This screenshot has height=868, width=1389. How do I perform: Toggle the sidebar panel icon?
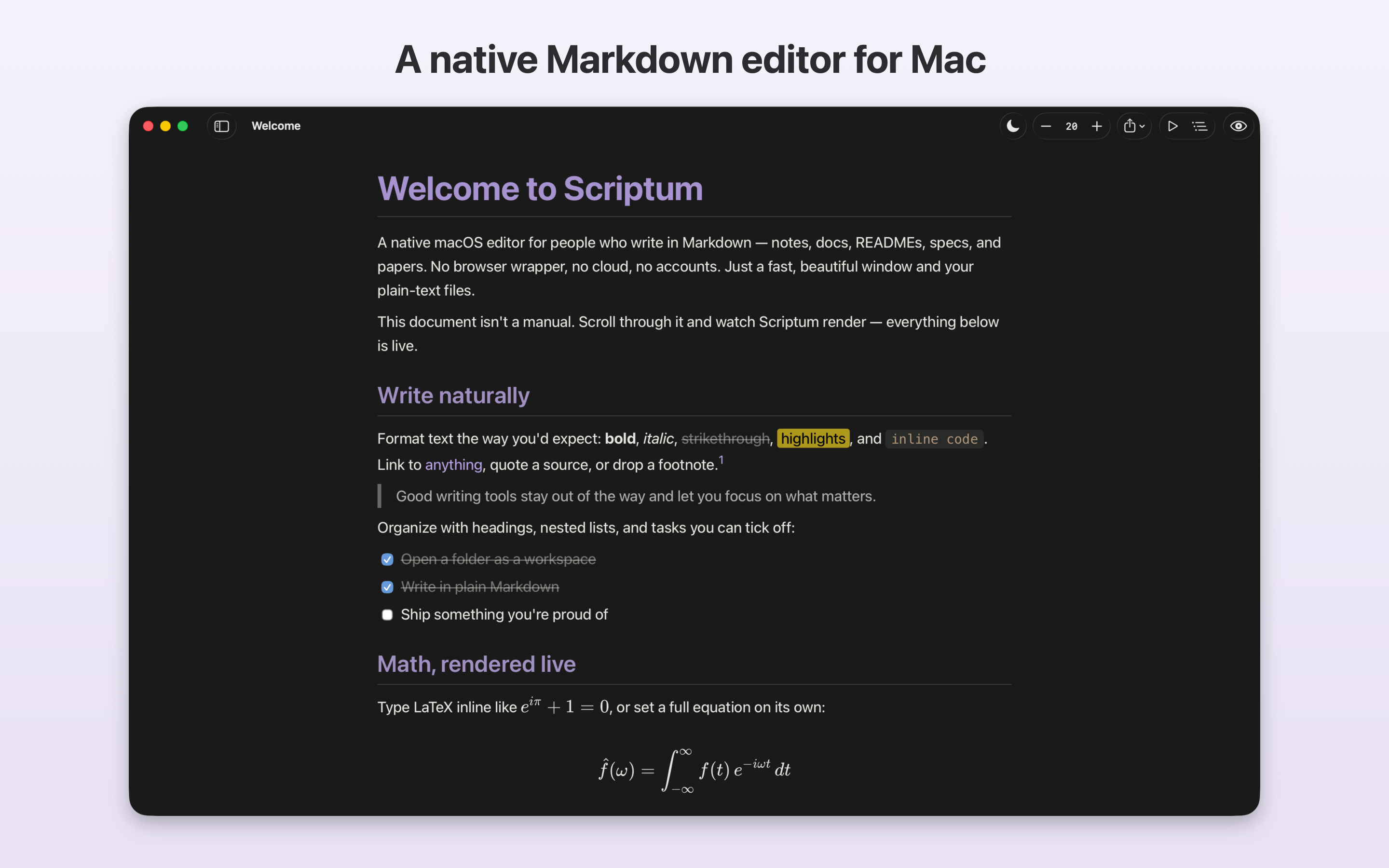pos(221,126)
